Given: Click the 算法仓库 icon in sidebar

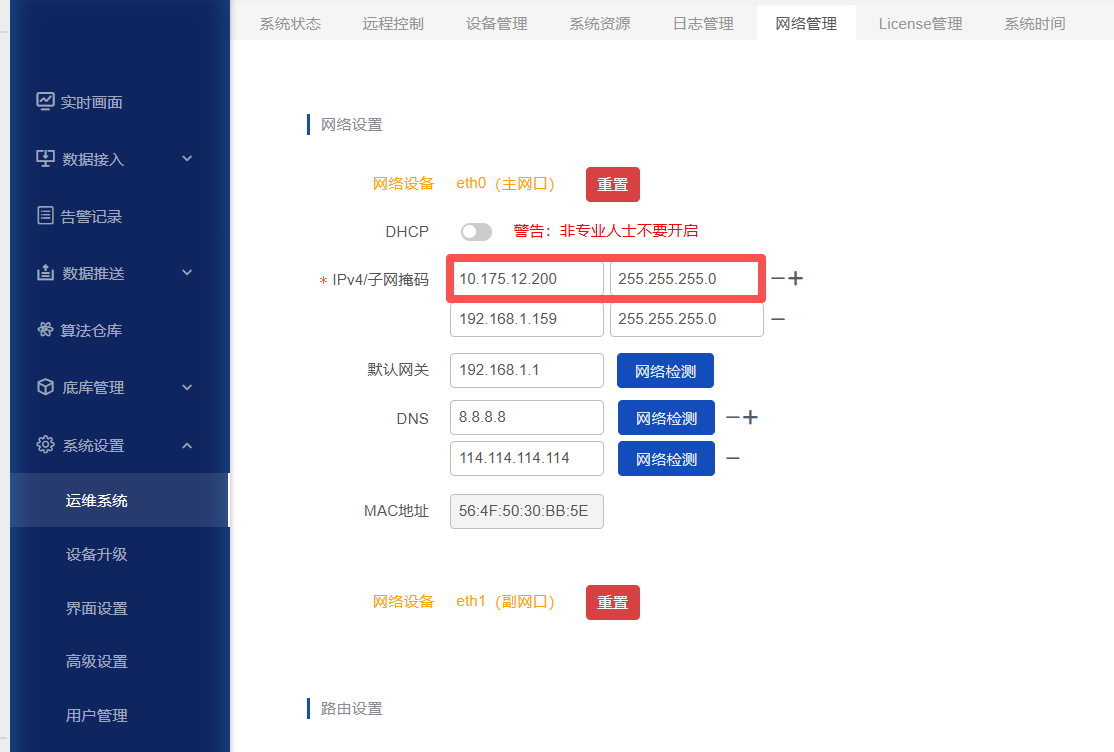Looking at the screenshot, I should coord(45,330).
